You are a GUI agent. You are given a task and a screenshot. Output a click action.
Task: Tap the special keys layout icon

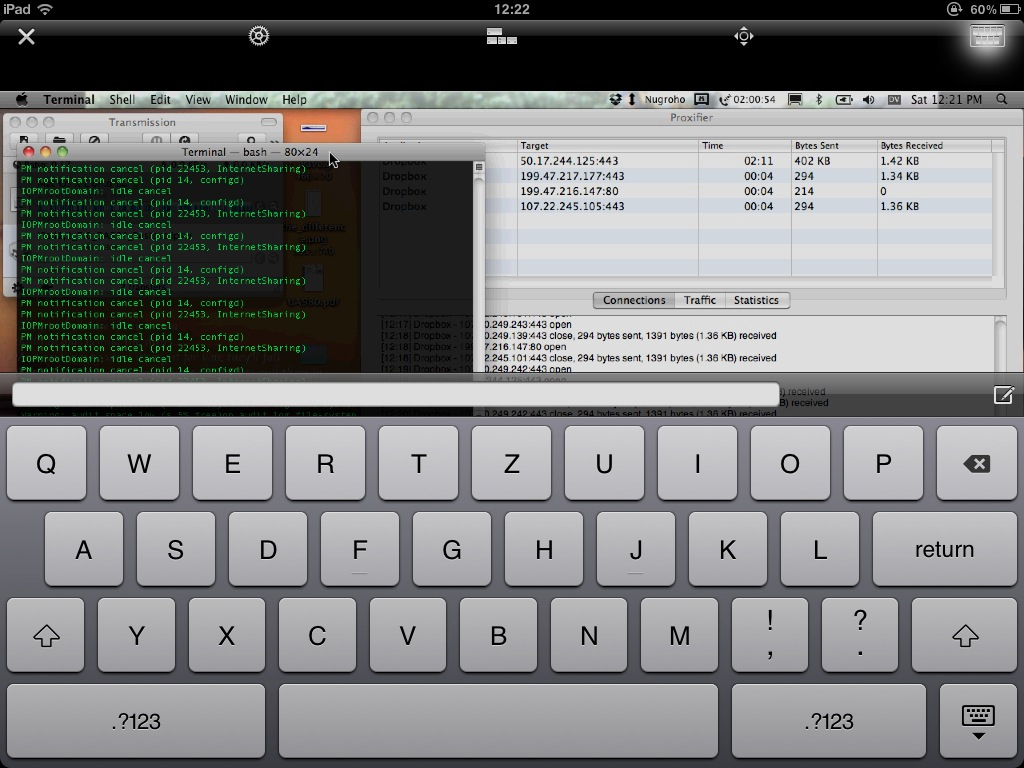[x=502, y=37]
